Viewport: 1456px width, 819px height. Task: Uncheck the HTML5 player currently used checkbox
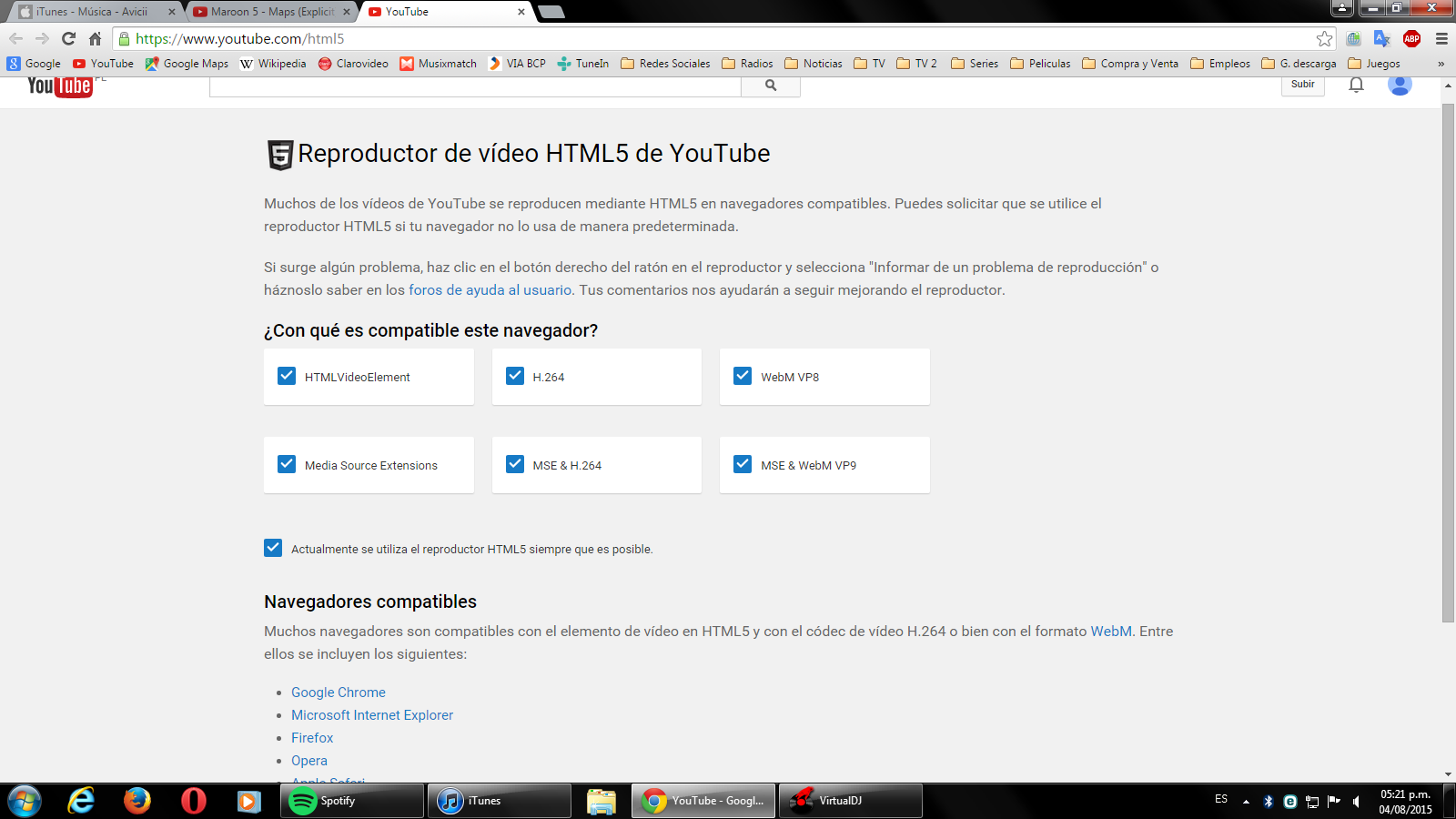[x=273, y=548]
